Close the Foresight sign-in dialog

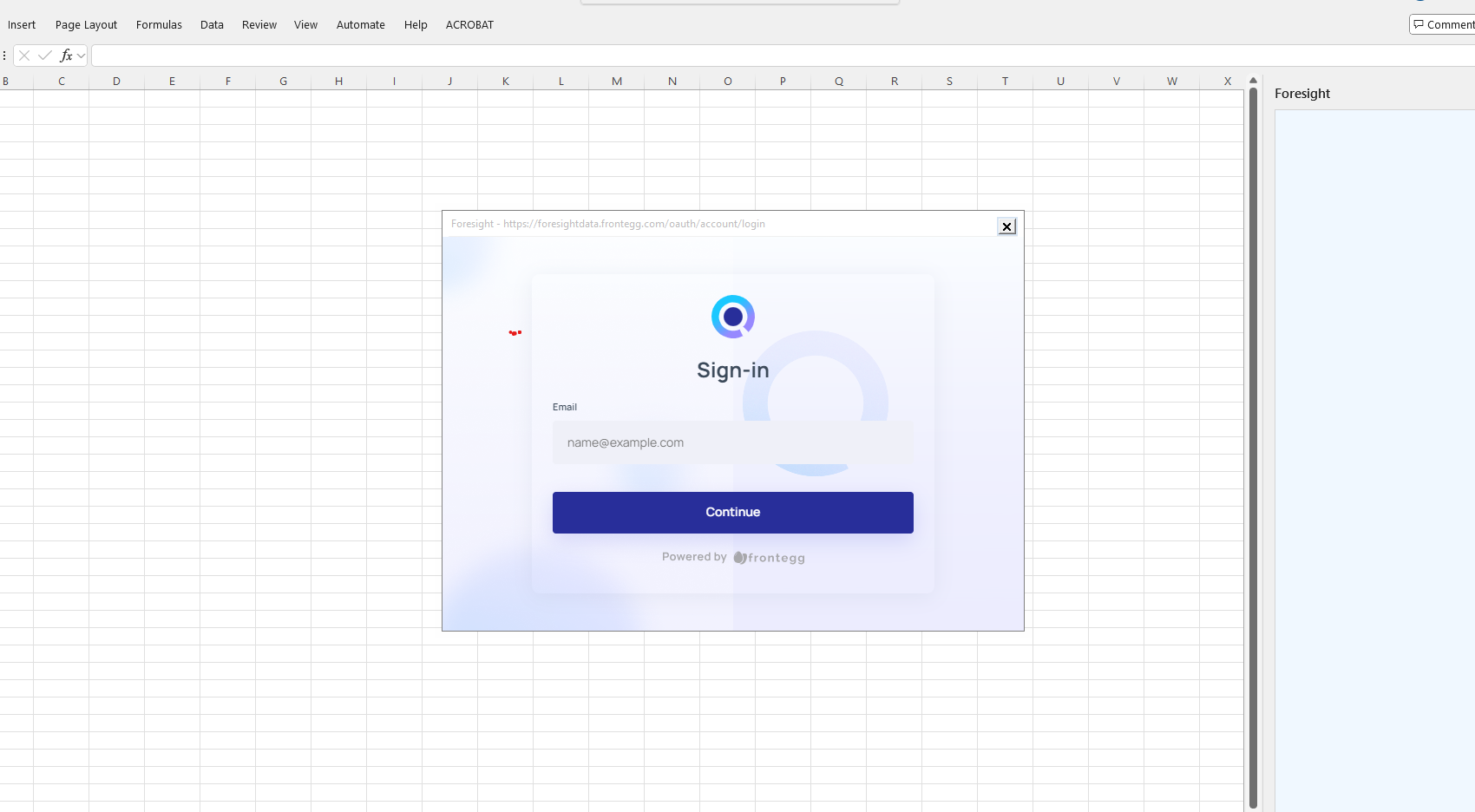1006,226
